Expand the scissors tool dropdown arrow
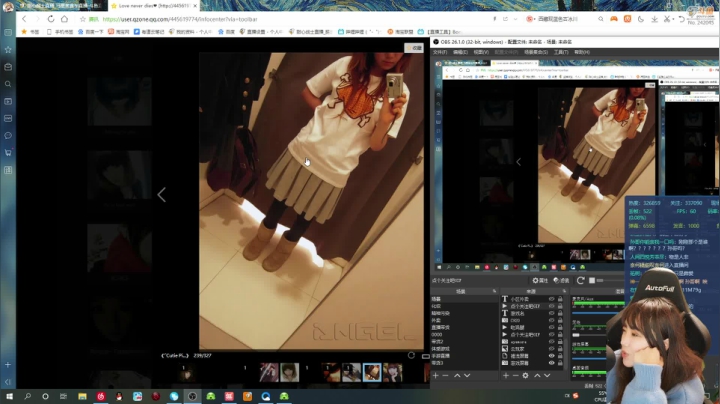720x404 pixels. [674, 19]
